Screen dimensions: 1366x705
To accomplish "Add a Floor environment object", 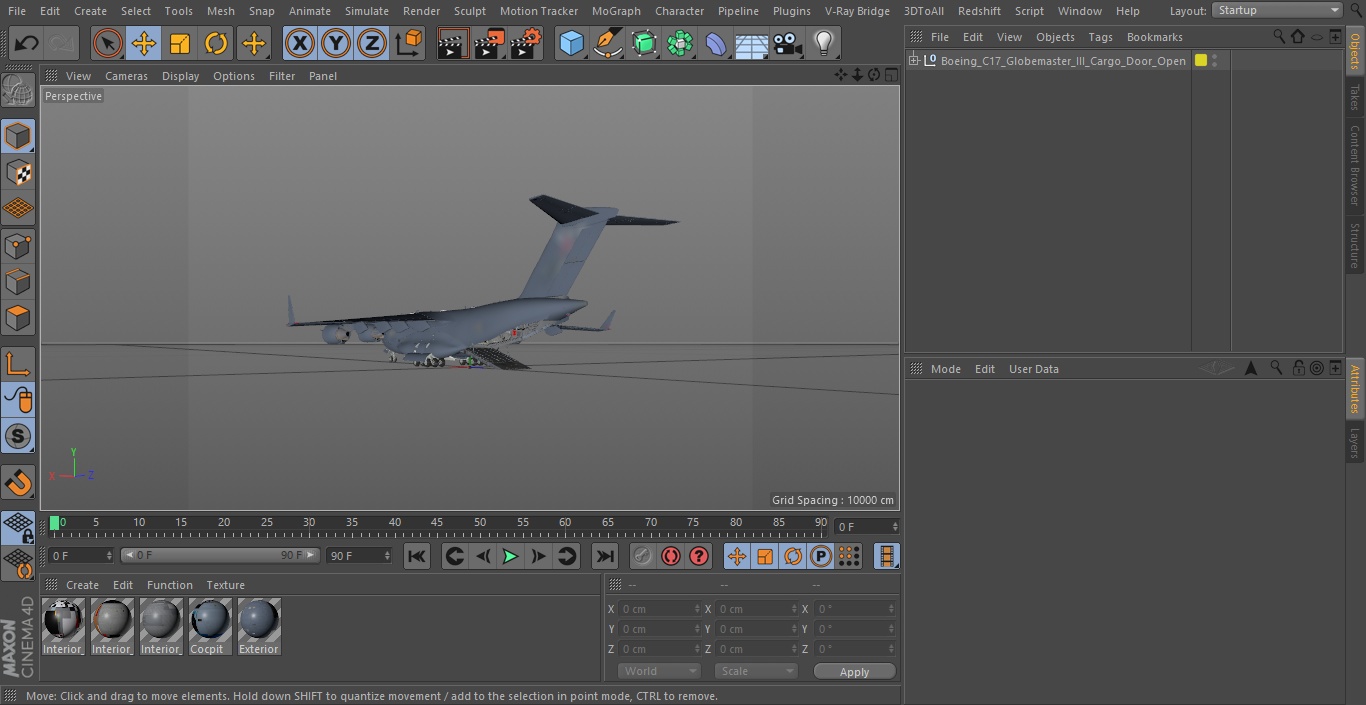I will click(752, 43).
